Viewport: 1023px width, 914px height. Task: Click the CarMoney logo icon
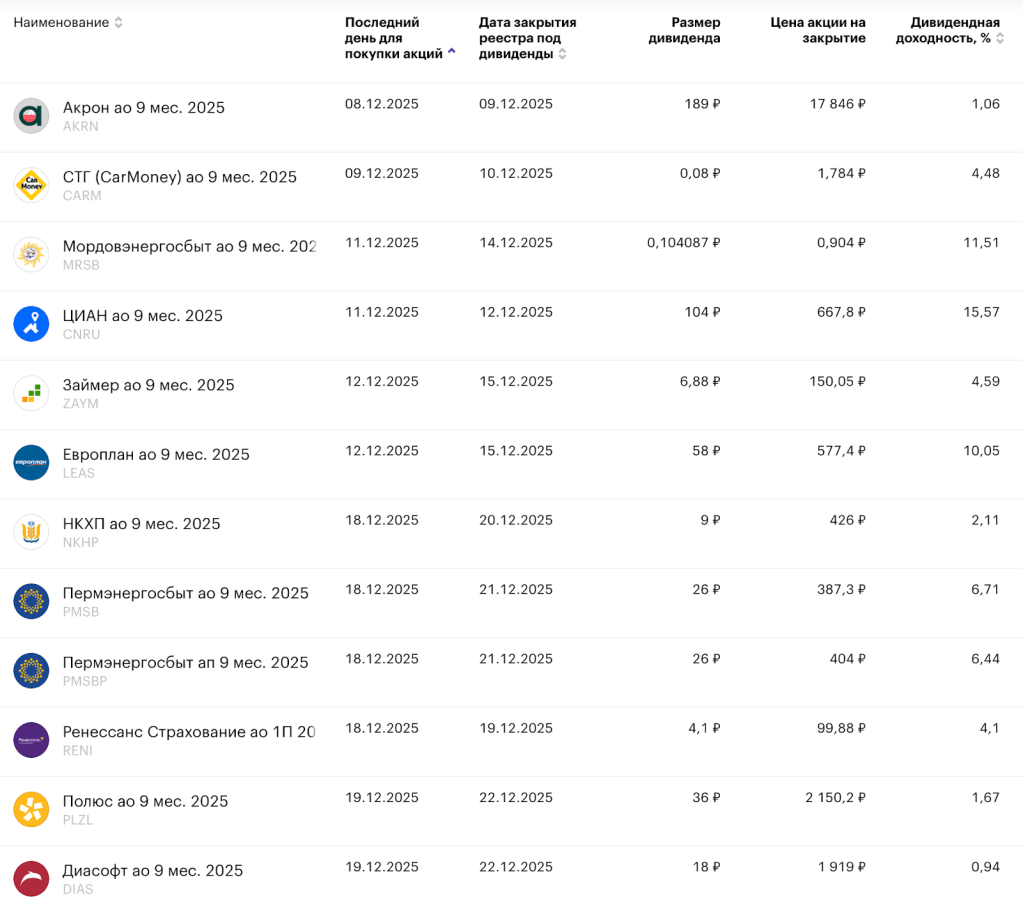[x=31, y=185]
